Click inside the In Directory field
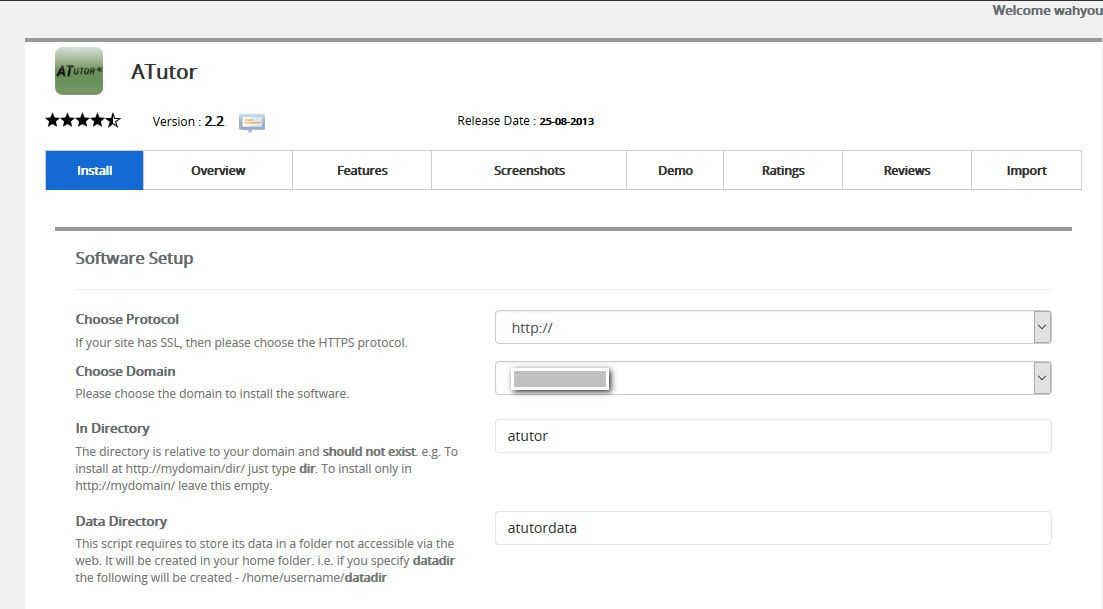The width and height of the screenshot is (1103, 609). [772, 435]
